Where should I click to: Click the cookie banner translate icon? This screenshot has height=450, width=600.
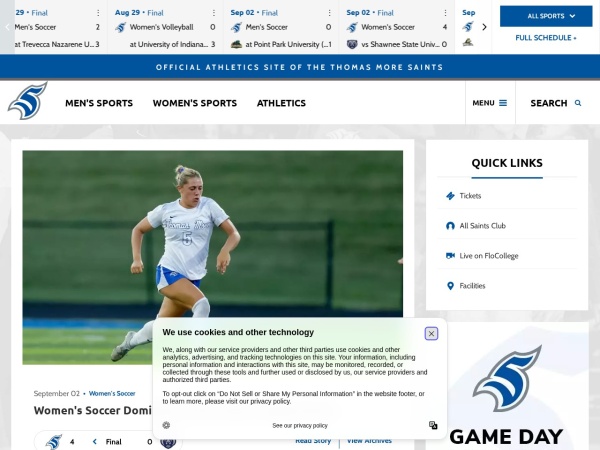click(433, 425)
